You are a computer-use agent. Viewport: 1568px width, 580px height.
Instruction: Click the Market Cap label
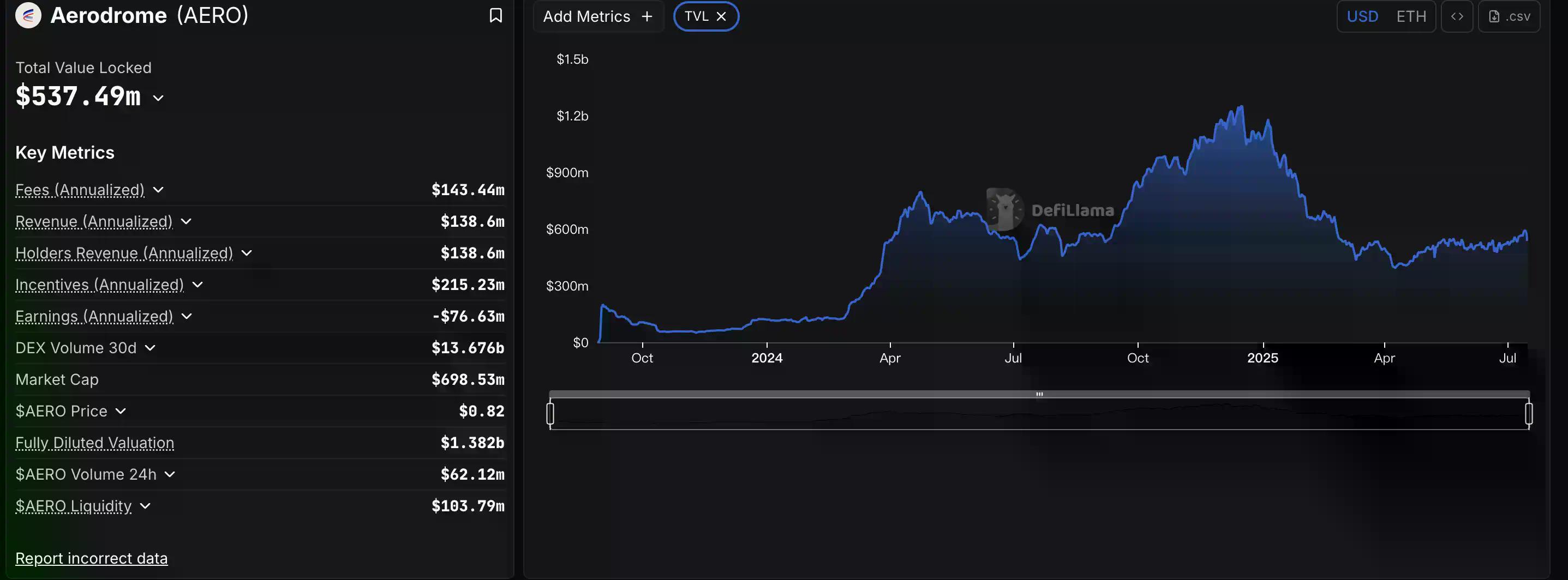coord(57,379)
